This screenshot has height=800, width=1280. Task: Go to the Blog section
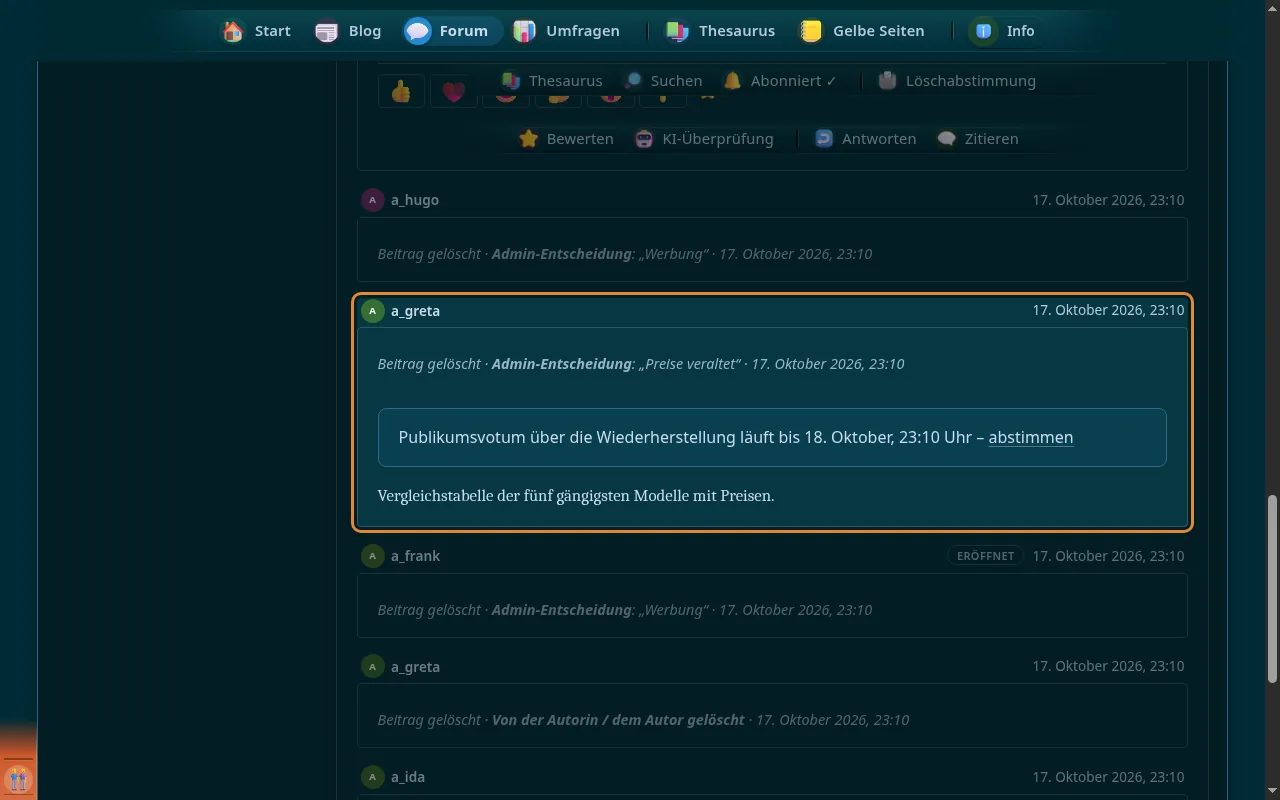tap(348, 31)
